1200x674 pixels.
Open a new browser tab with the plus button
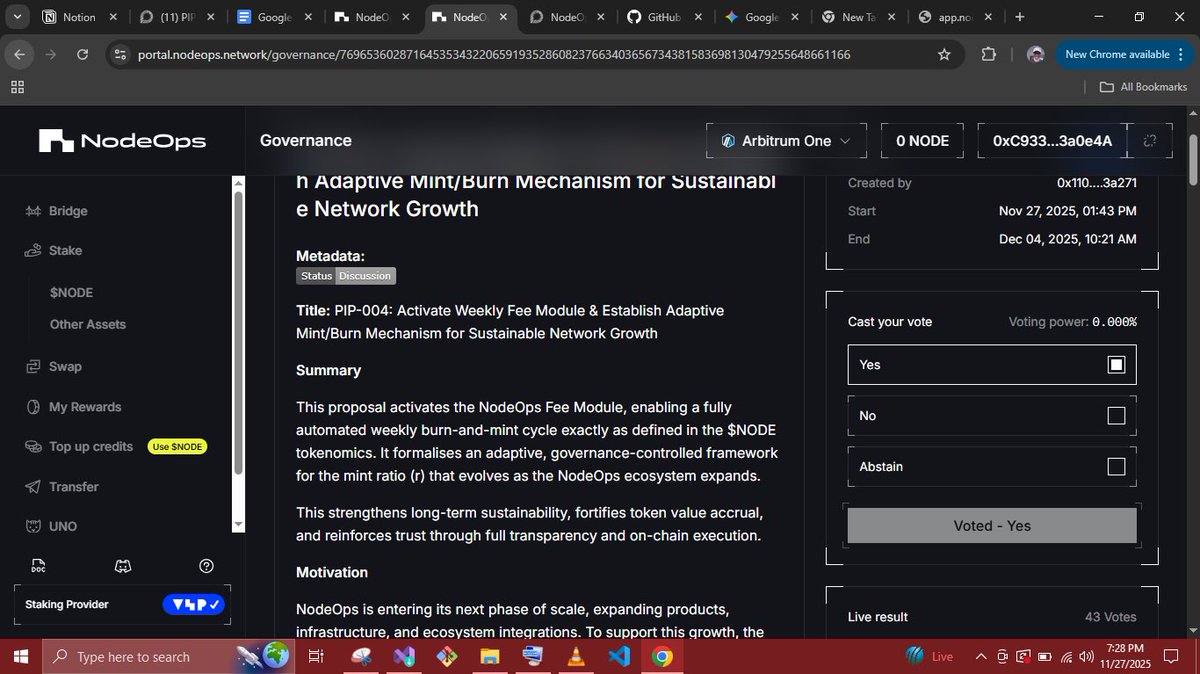pos(1020,17)
